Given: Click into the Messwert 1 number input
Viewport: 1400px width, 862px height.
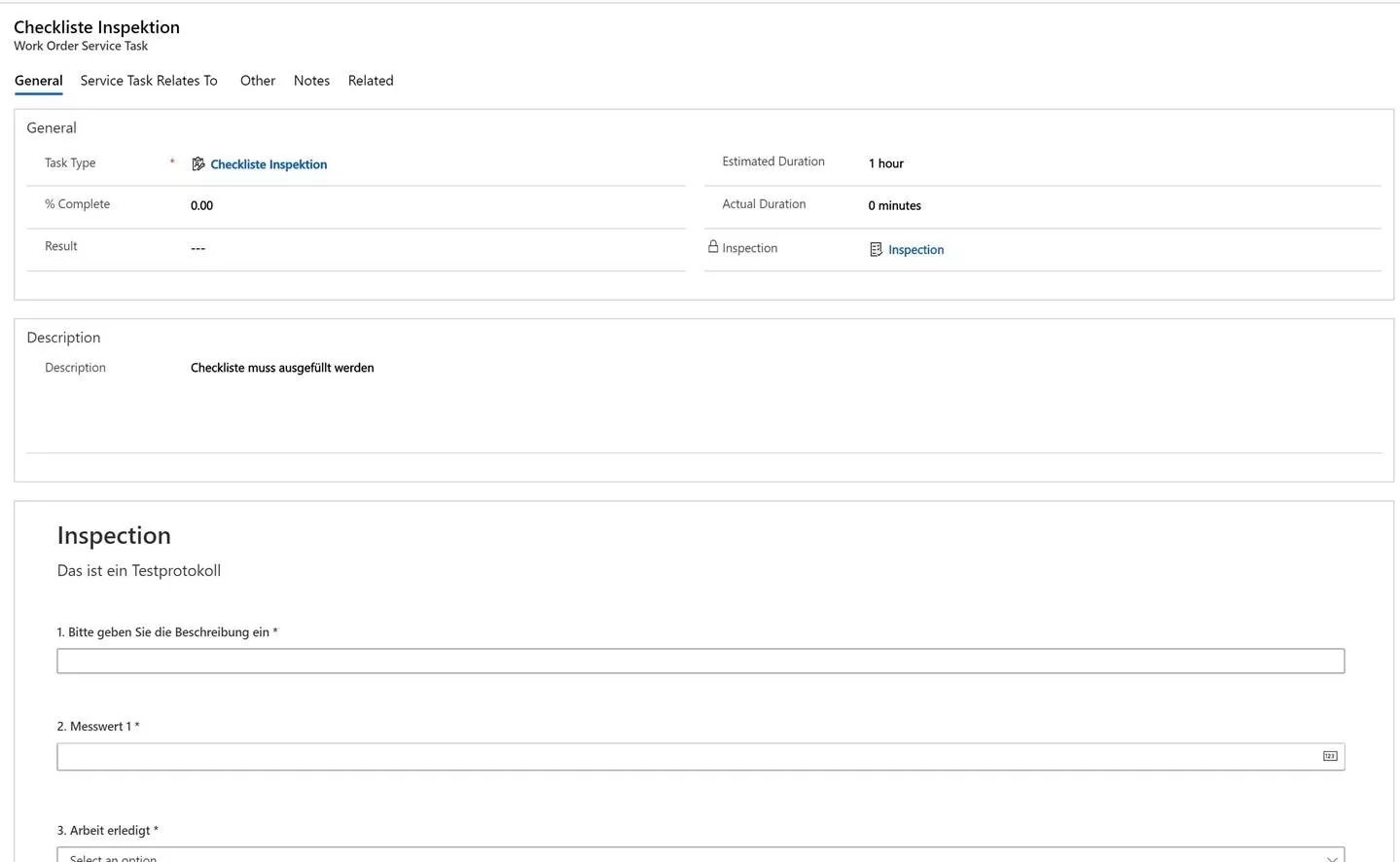Looking at the screenshot, I should [681, 757].
